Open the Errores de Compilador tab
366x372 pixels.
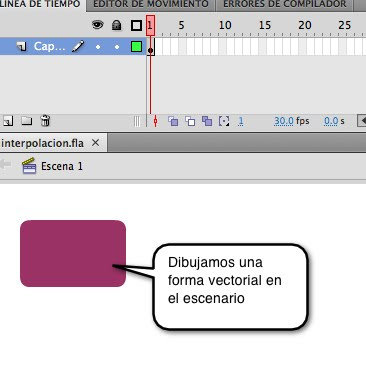[284, 5]
